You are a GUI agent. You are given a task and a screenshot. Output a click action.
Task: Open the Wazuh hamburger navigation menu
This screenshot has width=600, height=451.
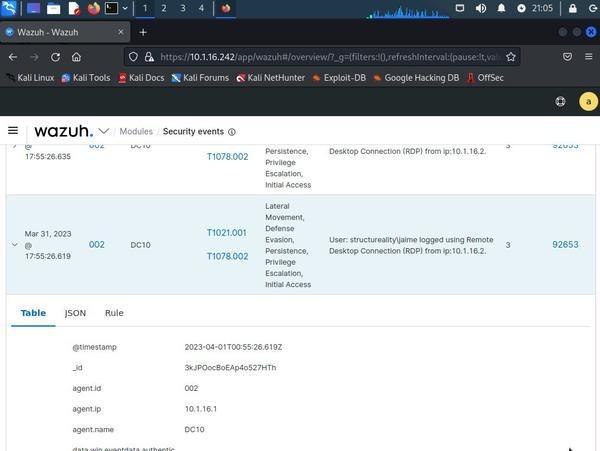click(x=13, y=131)
